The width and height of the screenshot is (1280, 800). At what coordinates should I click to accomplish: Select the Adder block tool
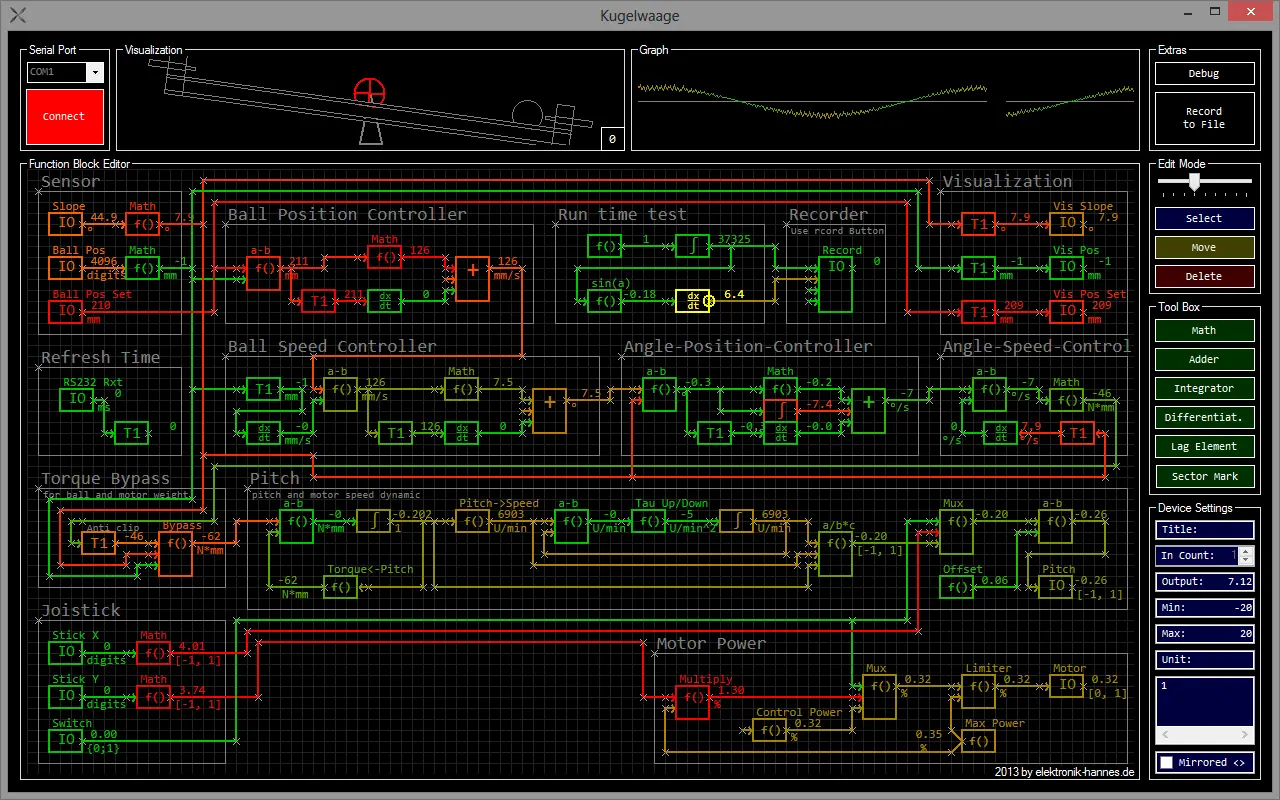tap(1203, 359)
